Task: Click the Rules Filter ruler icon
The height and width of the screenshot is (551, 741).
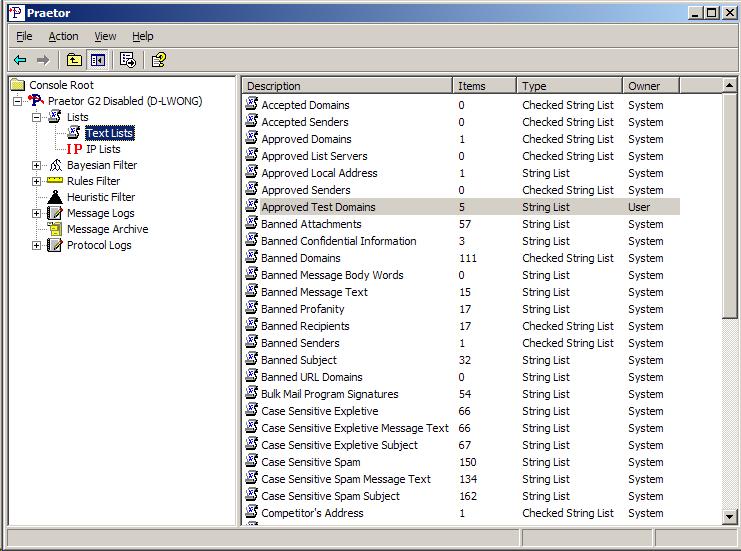Action: click(55, 181)
